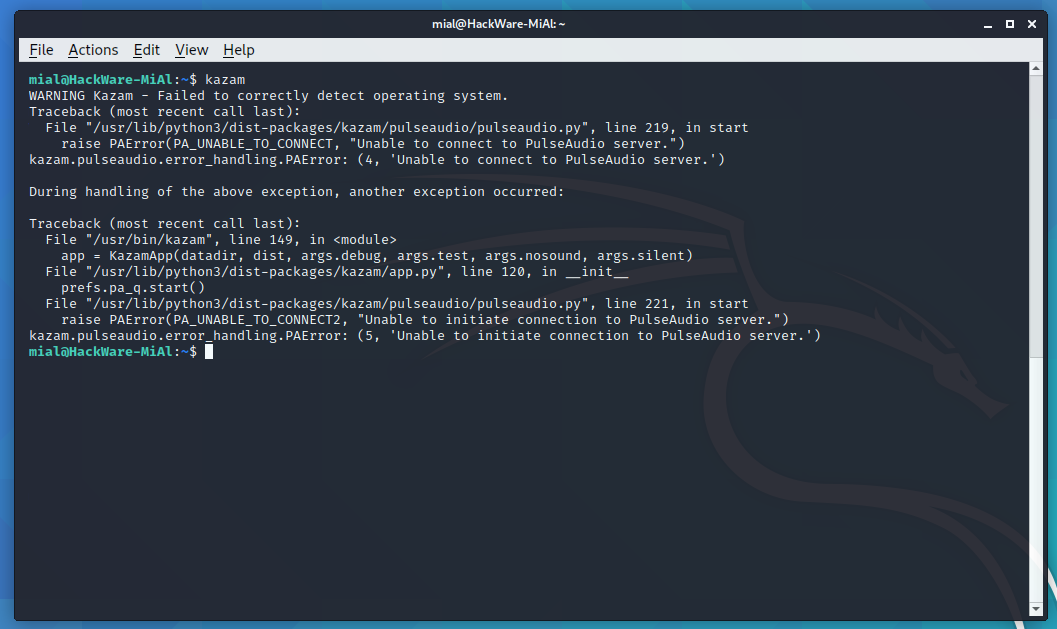Close the terminal window

pyautogui.click(x=1034, y=23)
